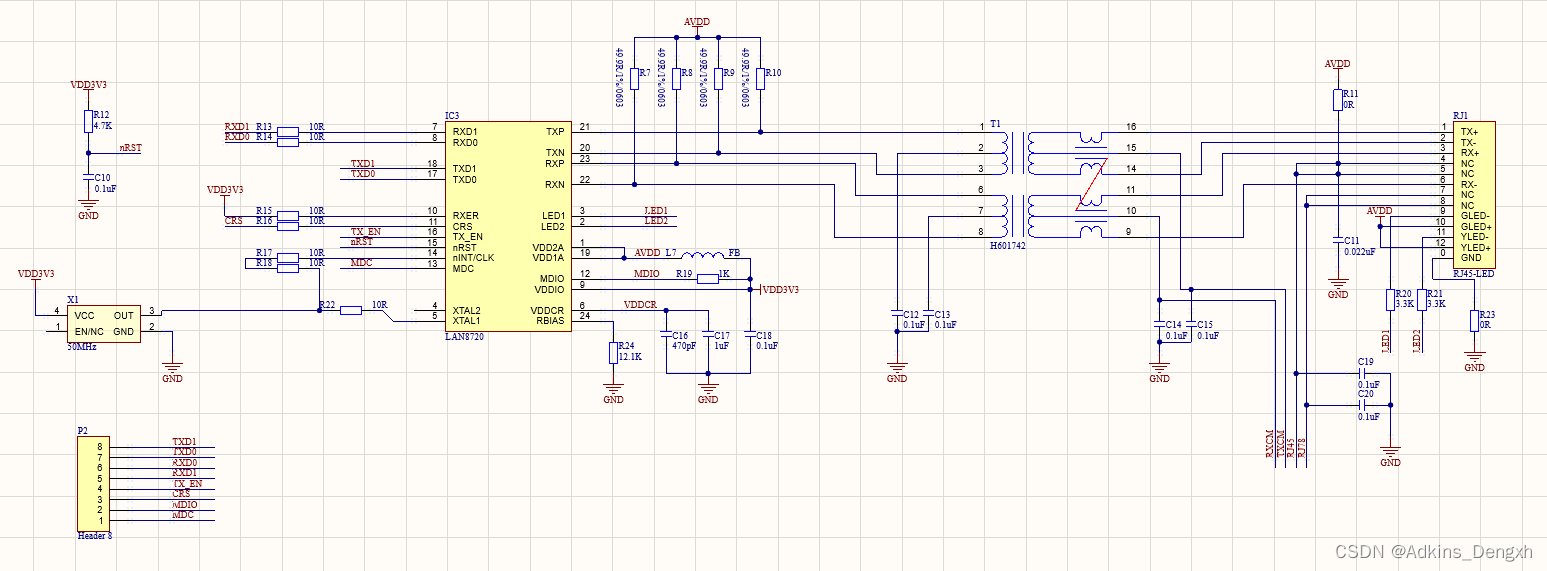
Task: Click the TXP pin name on IC3
Action: point(555,131)
